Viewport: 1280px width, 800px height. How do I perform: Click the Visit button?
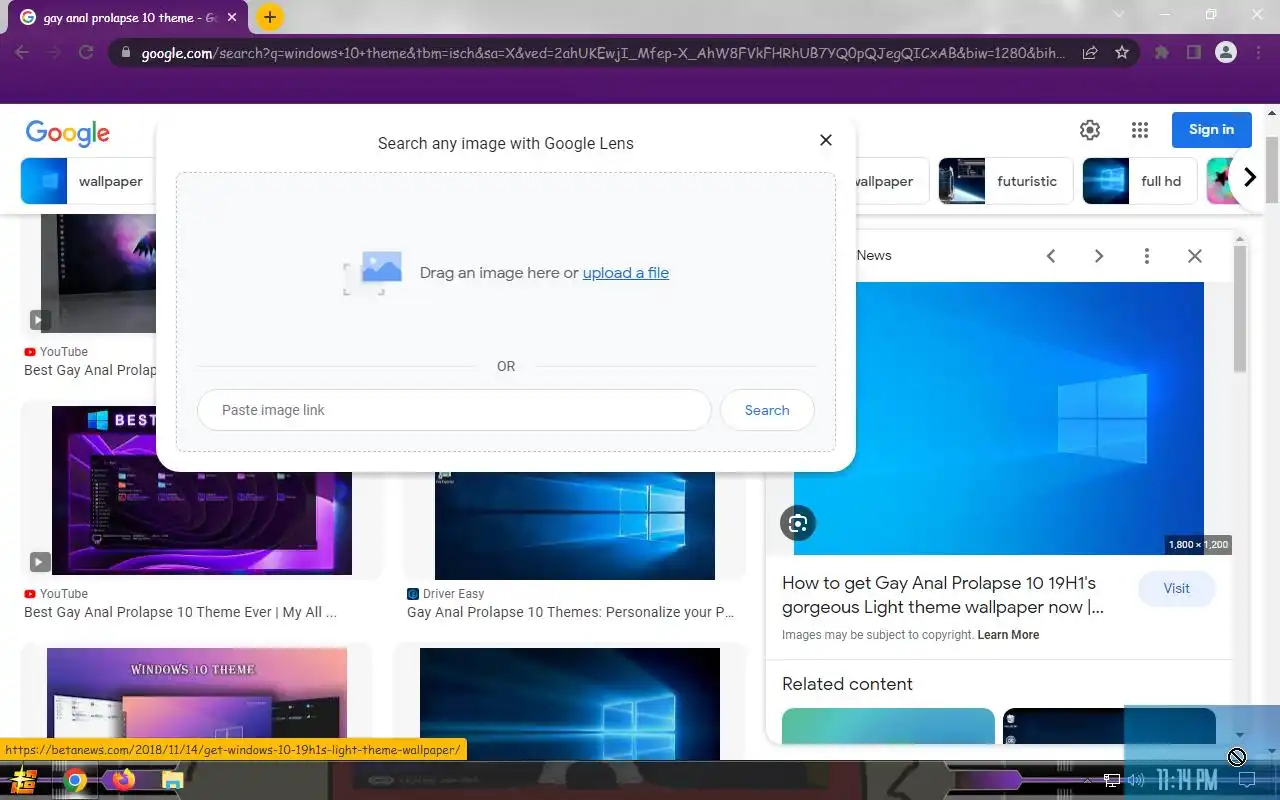pyautogui.click(x=1177, y=588)
